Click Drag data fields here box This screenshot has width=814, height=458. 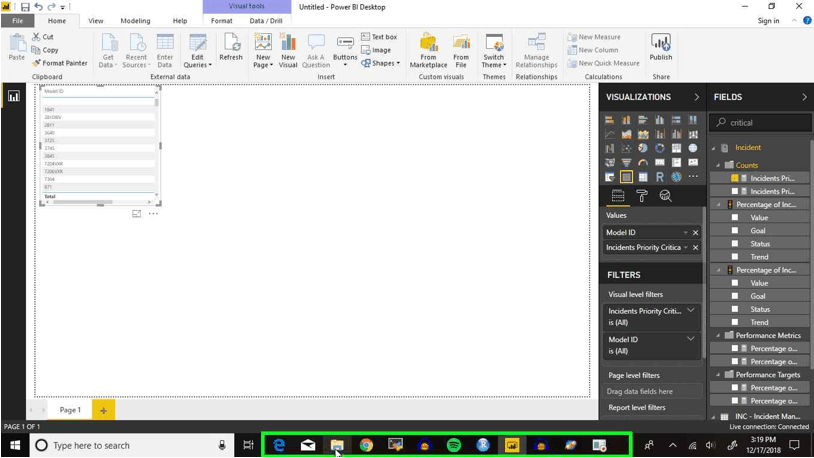click(x=653, y=392)
